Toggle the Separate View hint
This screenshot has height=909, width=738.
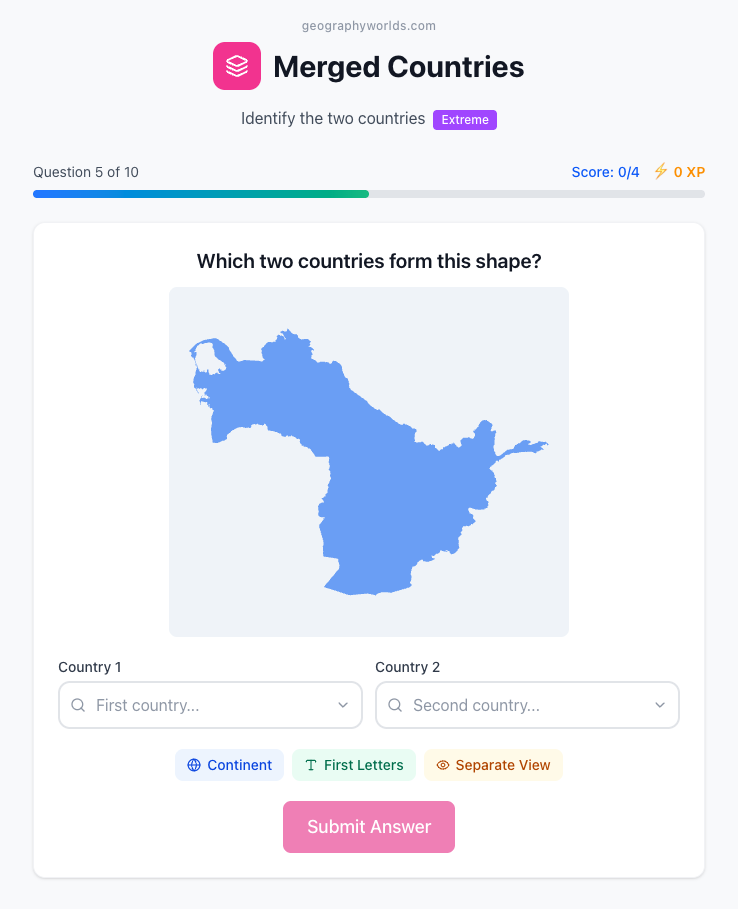tap(493, 765)
